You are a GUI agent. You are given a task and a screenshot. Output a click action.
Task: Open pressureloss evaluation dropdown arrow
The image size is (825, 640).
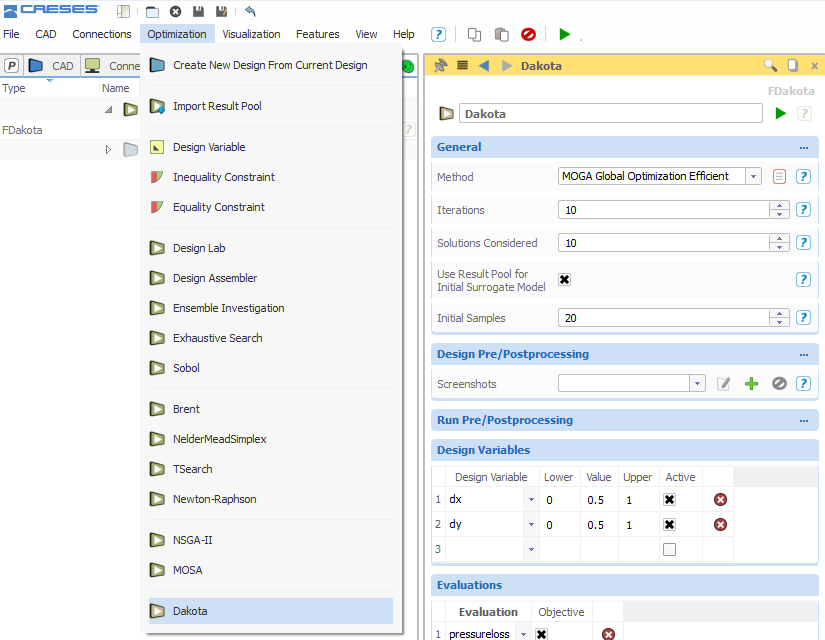pos(524,634)
